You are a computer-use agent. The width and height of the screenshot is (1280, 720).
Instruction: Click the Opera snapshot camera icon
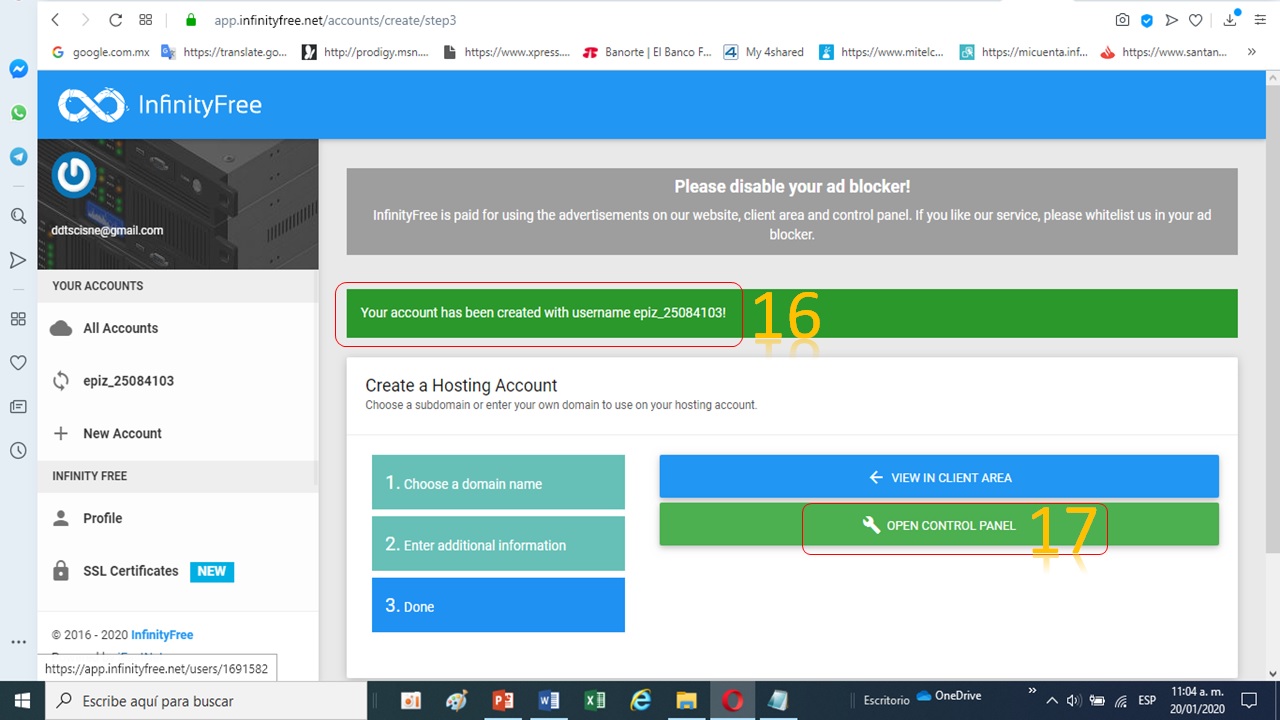coord(1122,20)
